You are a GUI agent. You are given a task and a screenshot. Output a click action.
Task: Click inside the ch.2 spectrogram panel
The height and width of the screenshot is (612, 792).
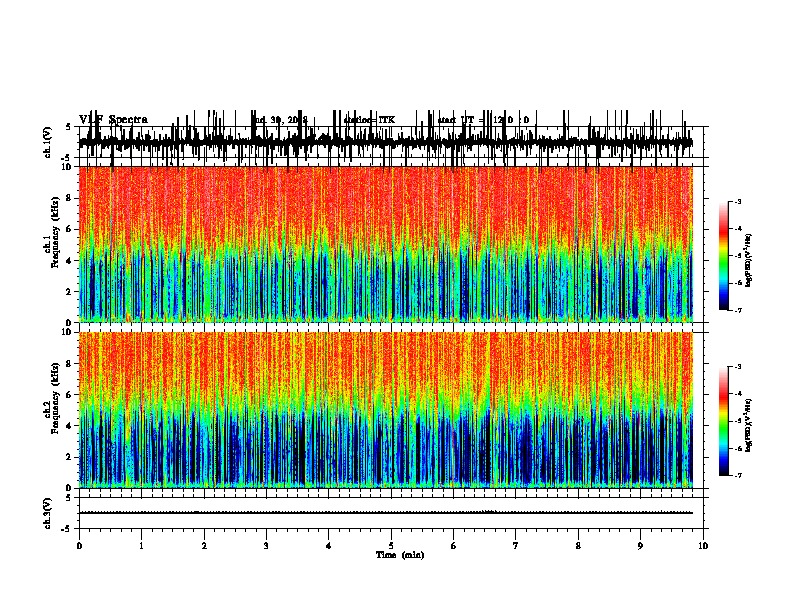tap(385, 410)
